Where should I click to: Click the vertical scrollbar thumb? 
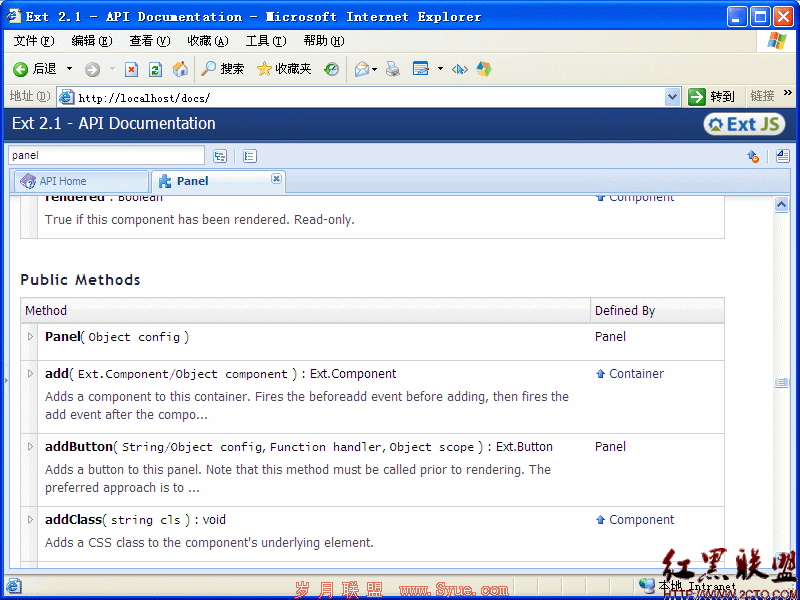[781, 383]
